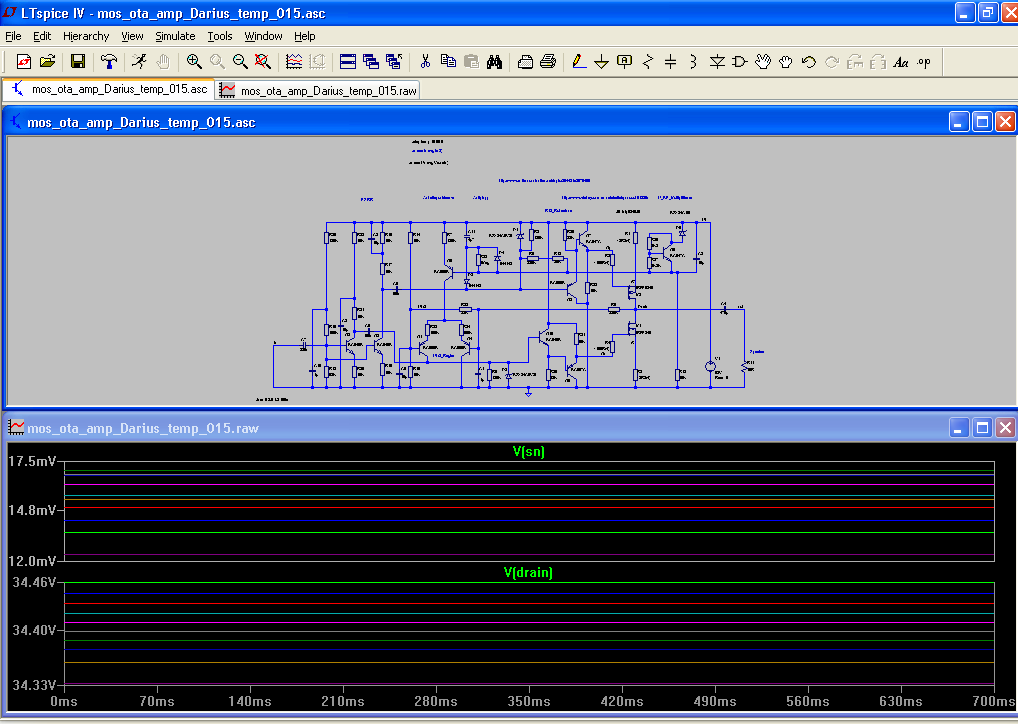Open the Hierarchy menu
Image resolution: width=1018 pixels, height=724 pixels.
point(86,36)
